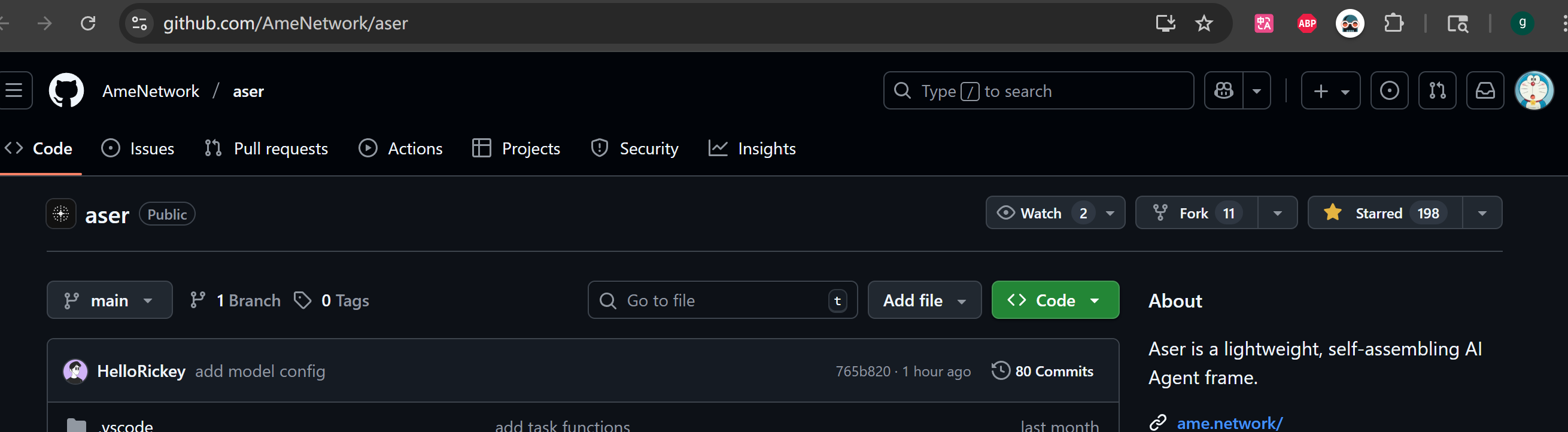Open the AdBlock Plus extension icon

1306,24
